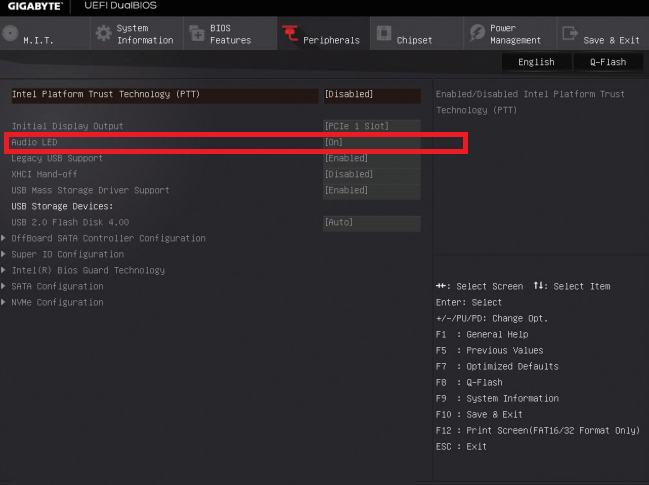Expand Super IO Configuration arrow
This screenshot has height=485, width=649.
point(3,254)
